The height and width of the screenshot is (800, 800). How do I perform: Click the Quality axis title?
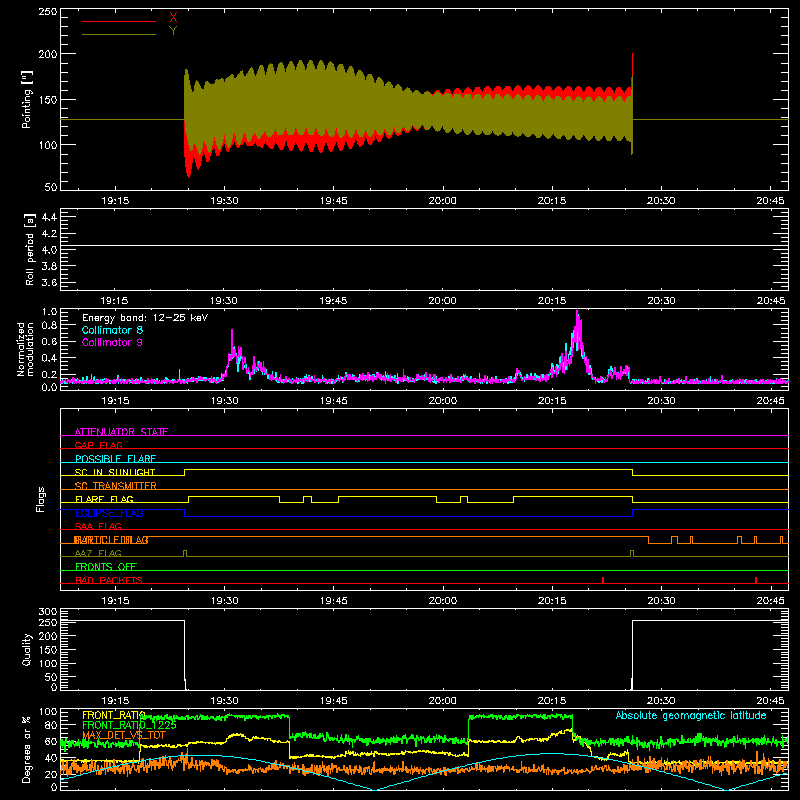[27, 649]
